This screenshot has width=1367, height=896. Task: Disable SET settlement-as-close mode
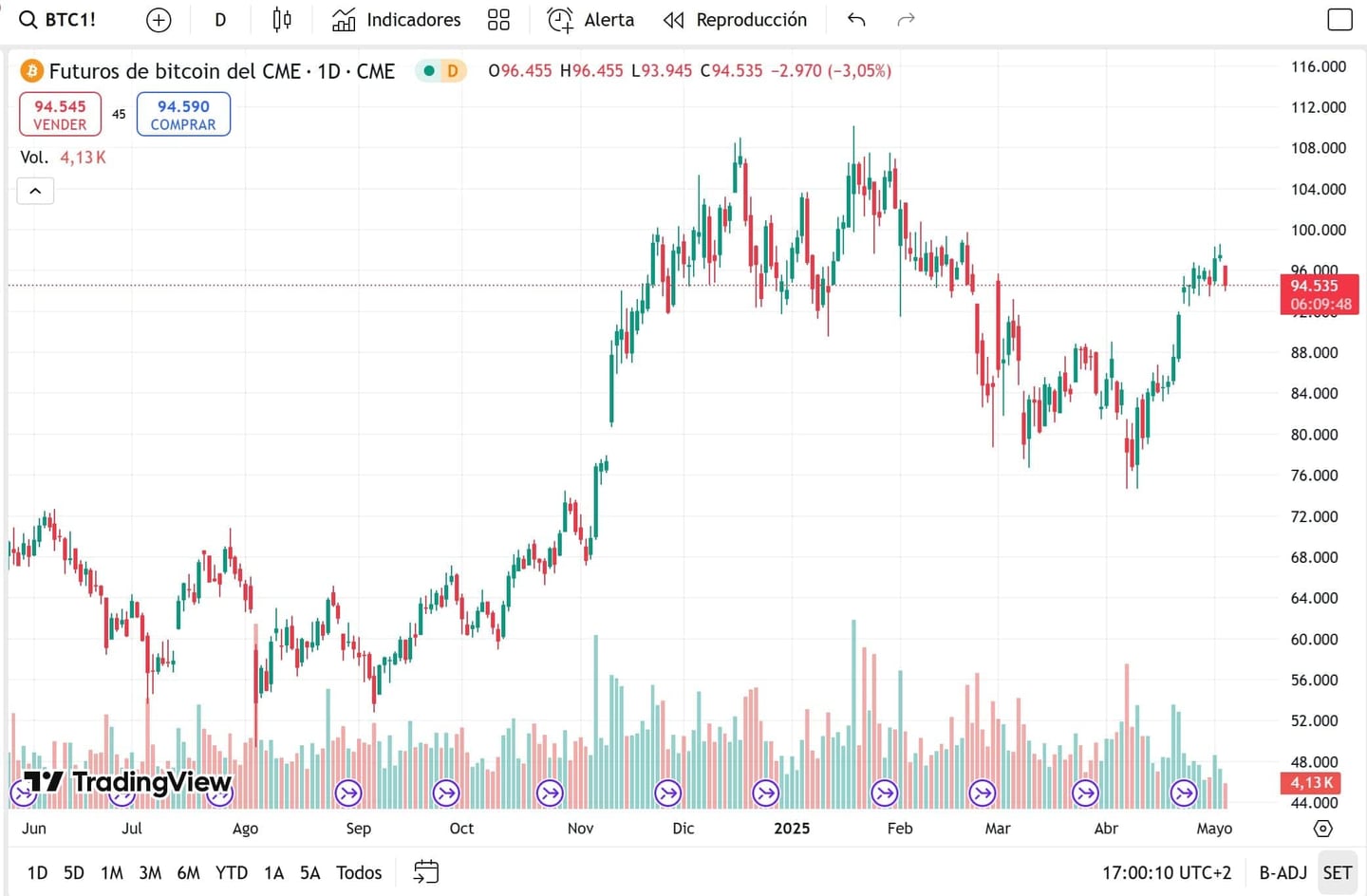point(1337,871)
